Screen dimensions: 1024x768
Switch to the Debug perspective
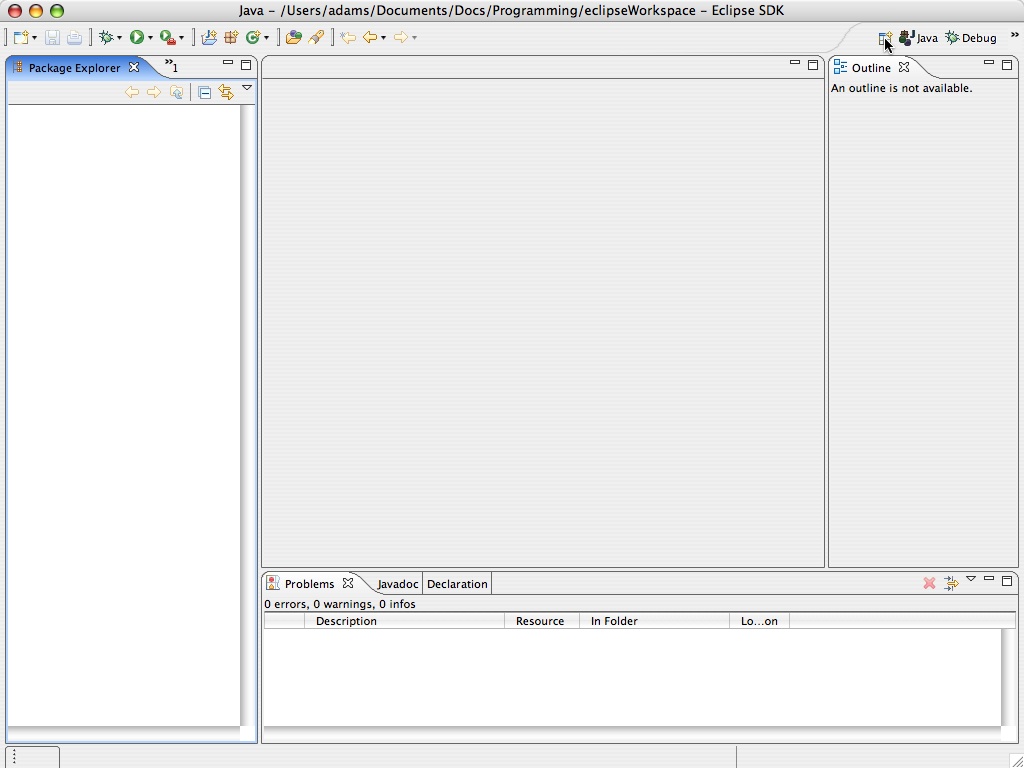(x=971, y=38)
